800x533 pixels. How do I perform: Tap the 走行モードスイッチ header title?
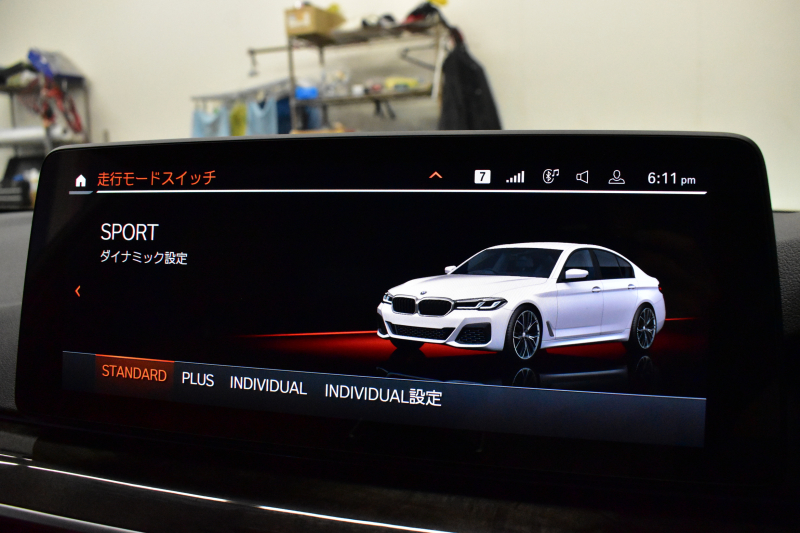[x=157, y=178]
